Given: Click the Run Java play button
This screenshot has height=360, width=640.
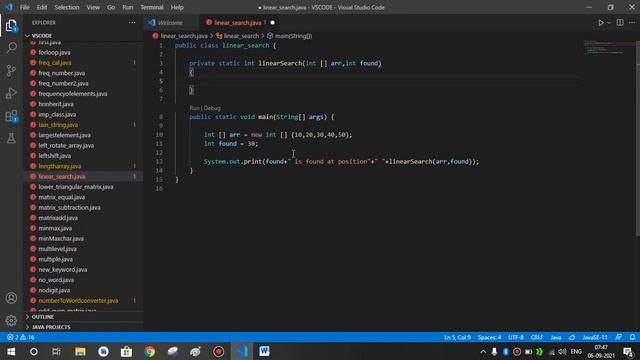Looking at the screenshot, I should click(x=601, y=23).
